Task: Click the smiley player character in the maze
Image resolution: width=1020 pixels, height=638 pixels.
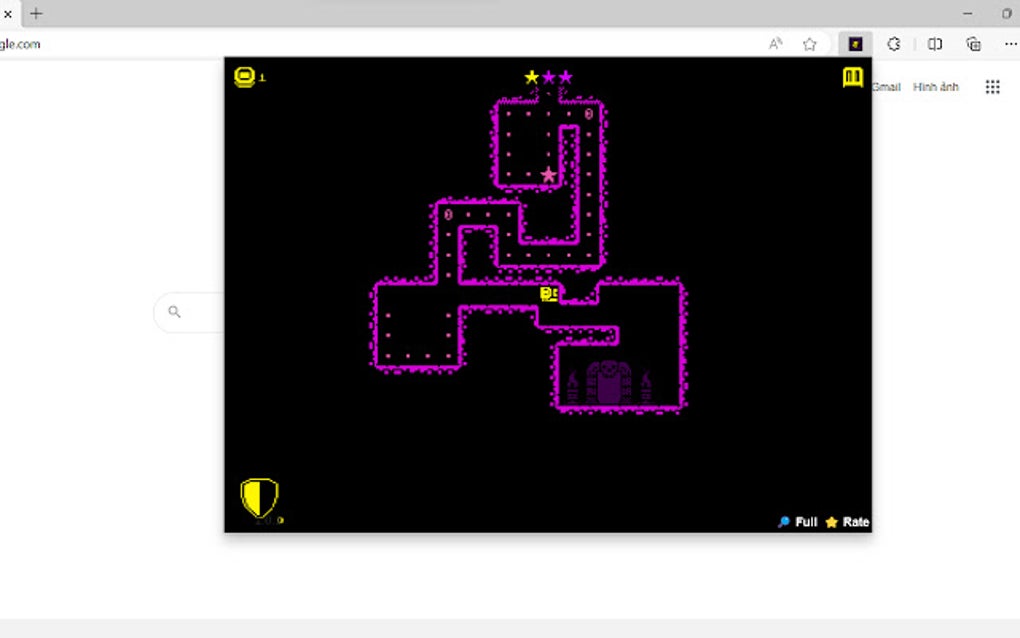Action: coord(549,294)
